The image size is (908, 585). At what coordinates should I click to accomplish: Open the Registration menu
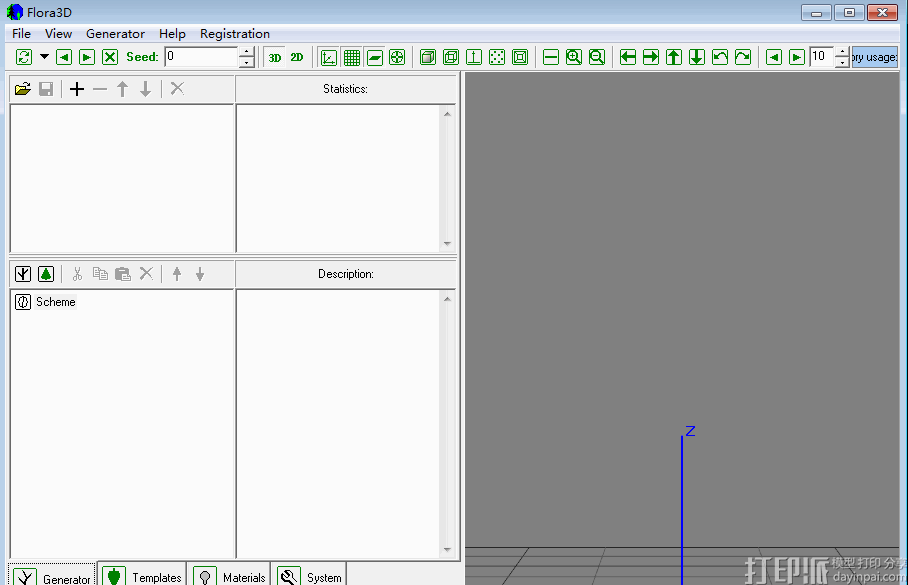click(x=235, y=34)
